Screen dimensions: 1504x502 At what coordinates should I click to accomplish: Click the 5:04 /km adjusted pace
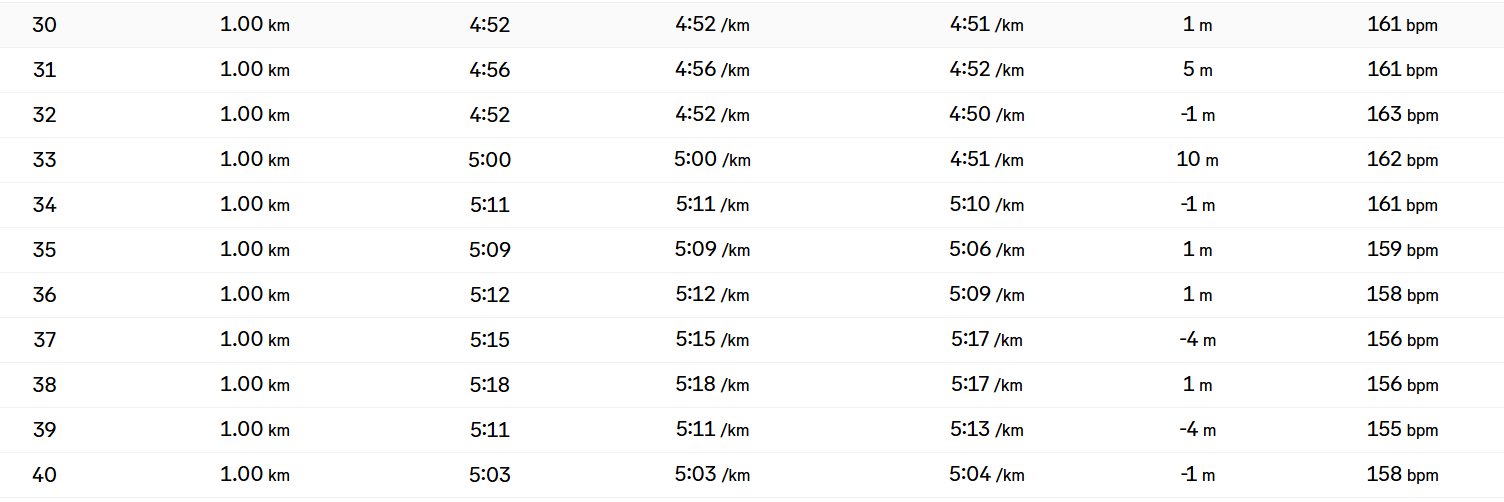(x=987, y=475)
